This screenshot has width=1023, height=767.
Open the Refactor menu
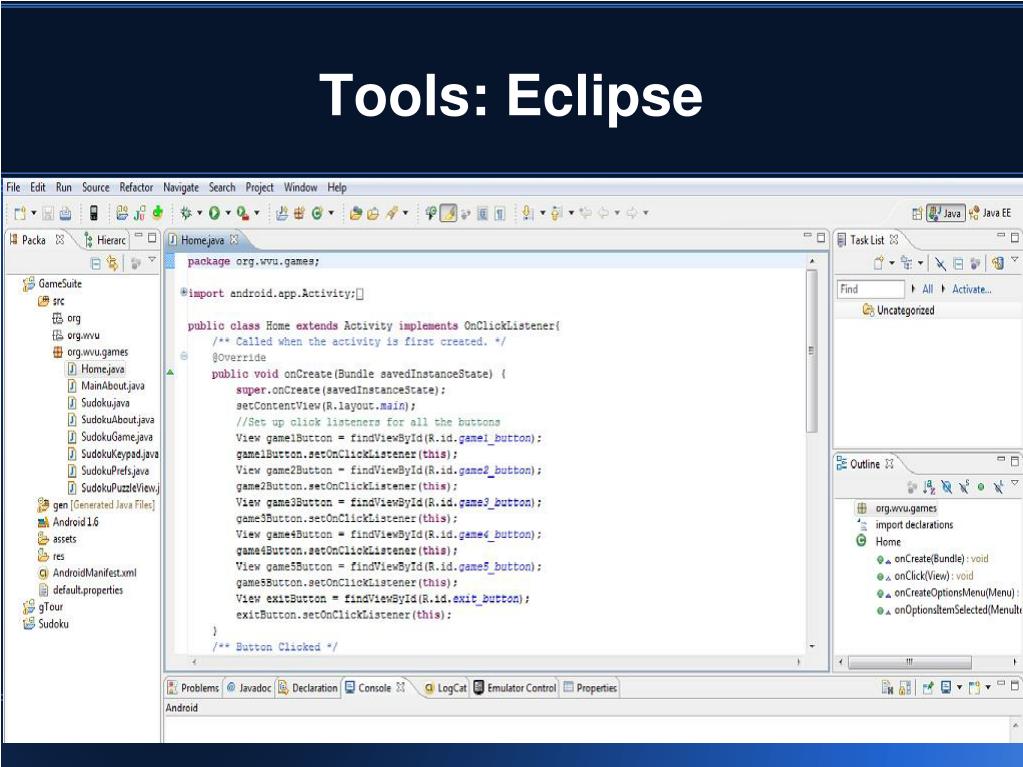[x=136, y=187]
